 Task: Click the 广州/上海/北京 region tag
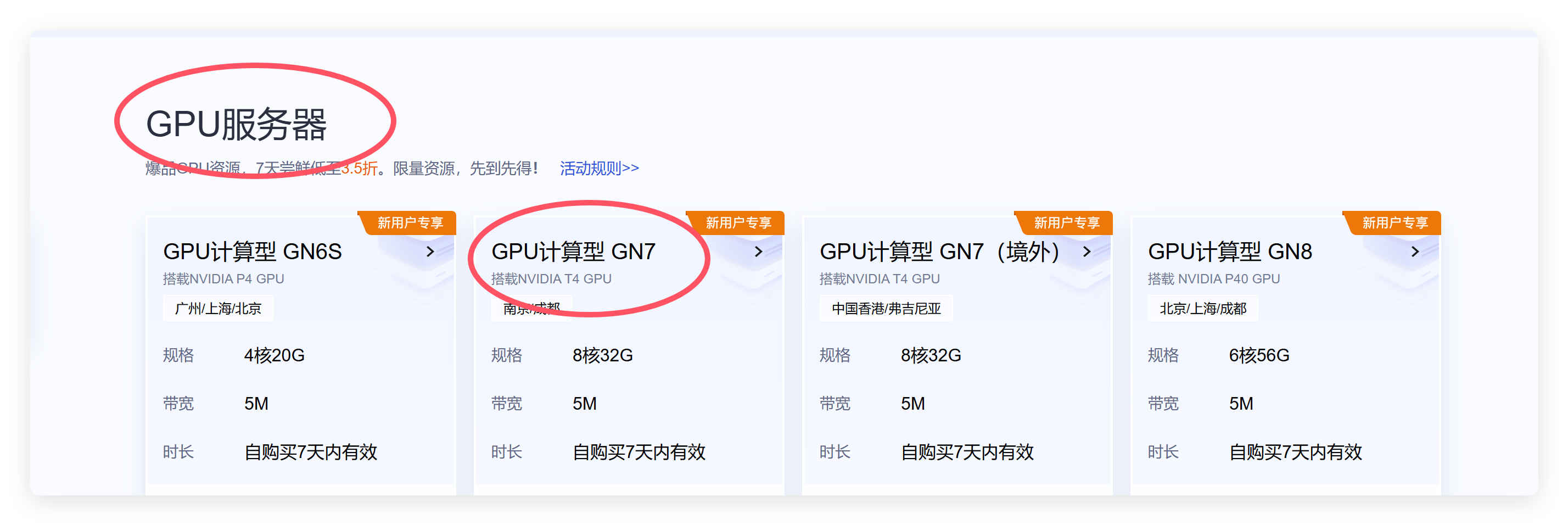tap(218, 308)
